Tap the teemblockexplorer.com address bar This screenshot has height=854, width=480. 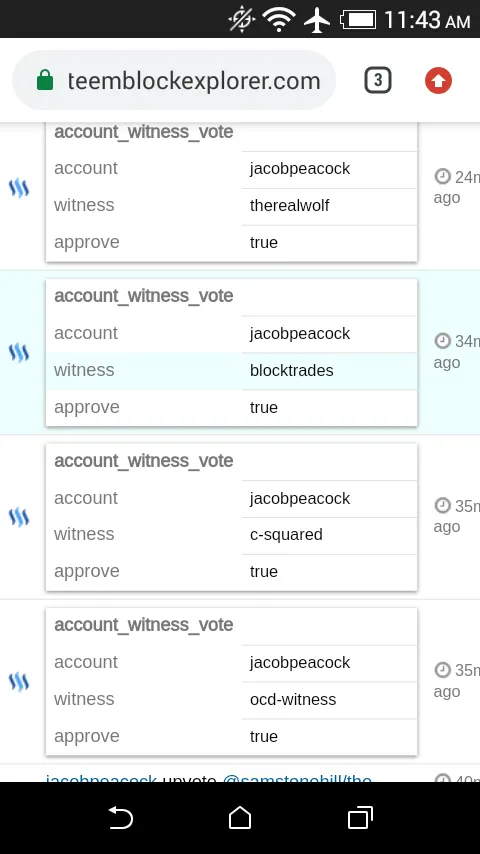(174, 81)
